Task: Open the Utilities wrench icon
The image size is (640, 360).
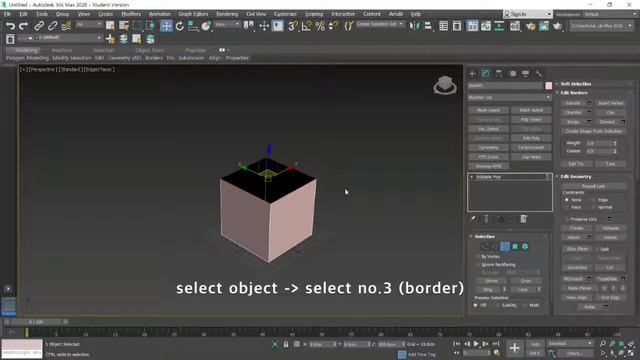Action: [x=539, y=73]
